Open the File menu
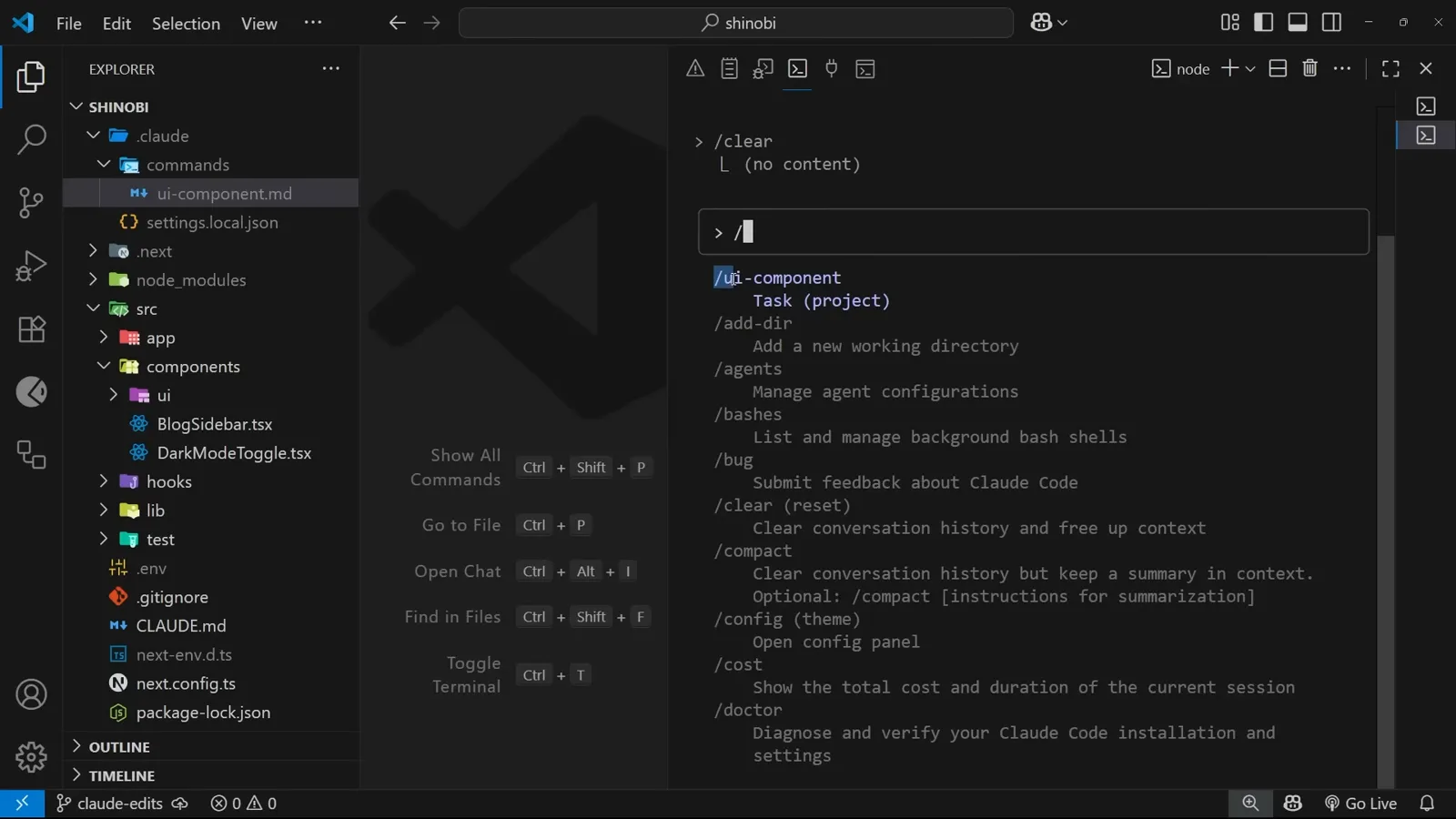Image resolution: width=1456 pixels, height=819 pixels. [68, 24]
